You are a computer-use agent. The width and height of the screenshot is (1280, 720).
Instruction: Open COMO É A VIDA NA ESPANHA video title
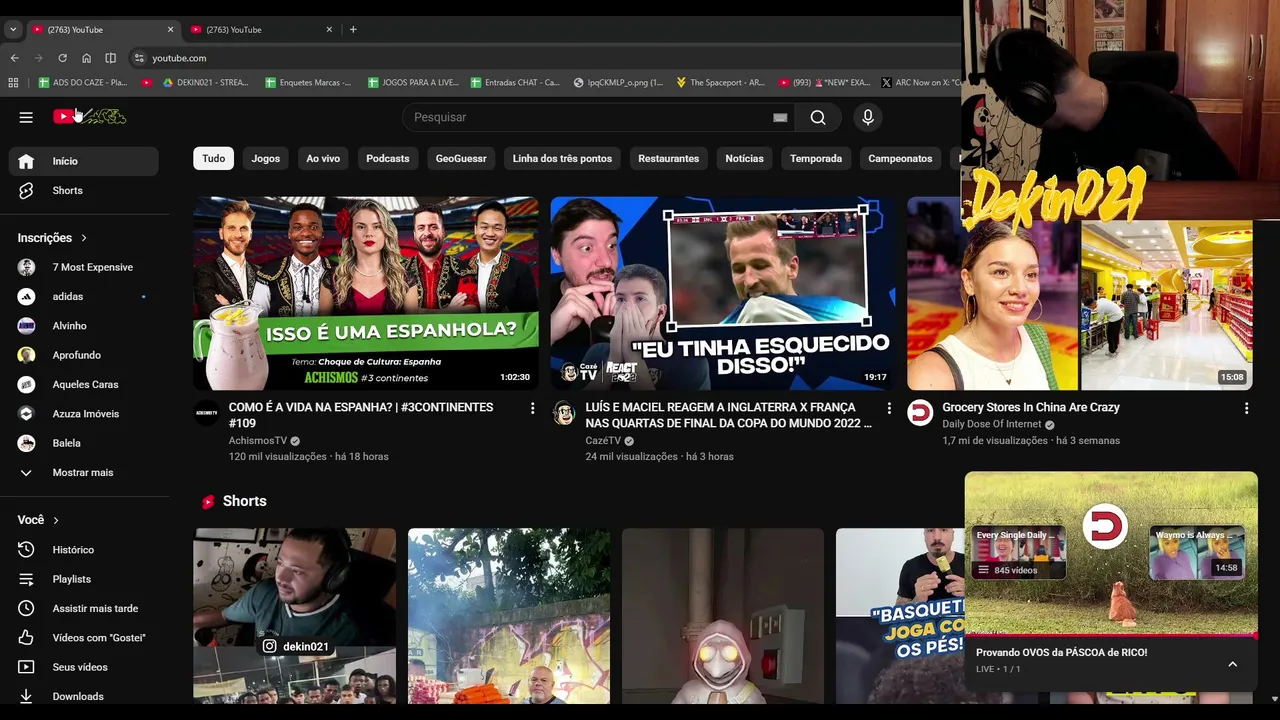361,415
